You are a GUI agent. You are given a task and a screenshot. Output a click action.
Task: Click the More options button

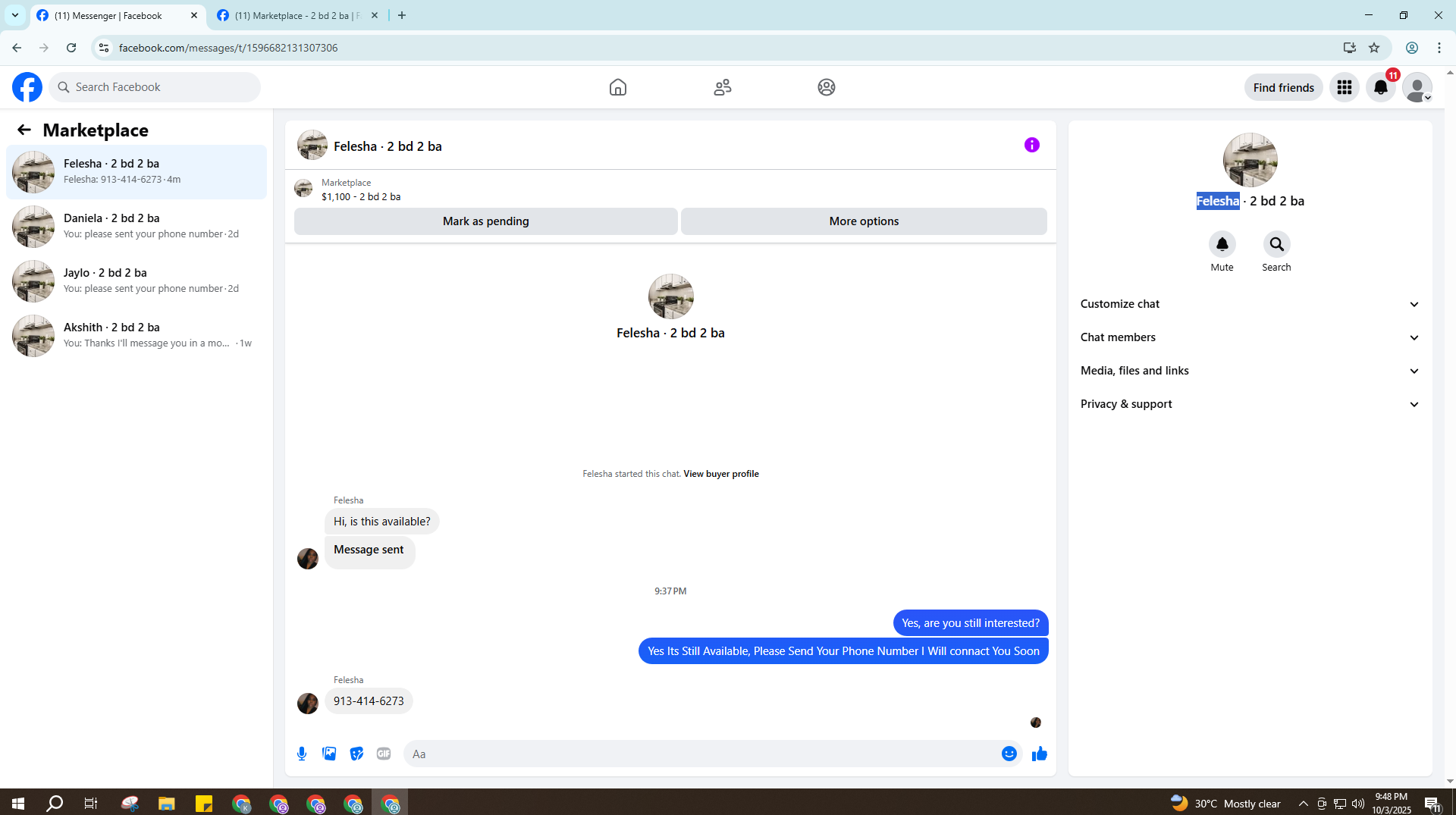click(x=864, y=221)
